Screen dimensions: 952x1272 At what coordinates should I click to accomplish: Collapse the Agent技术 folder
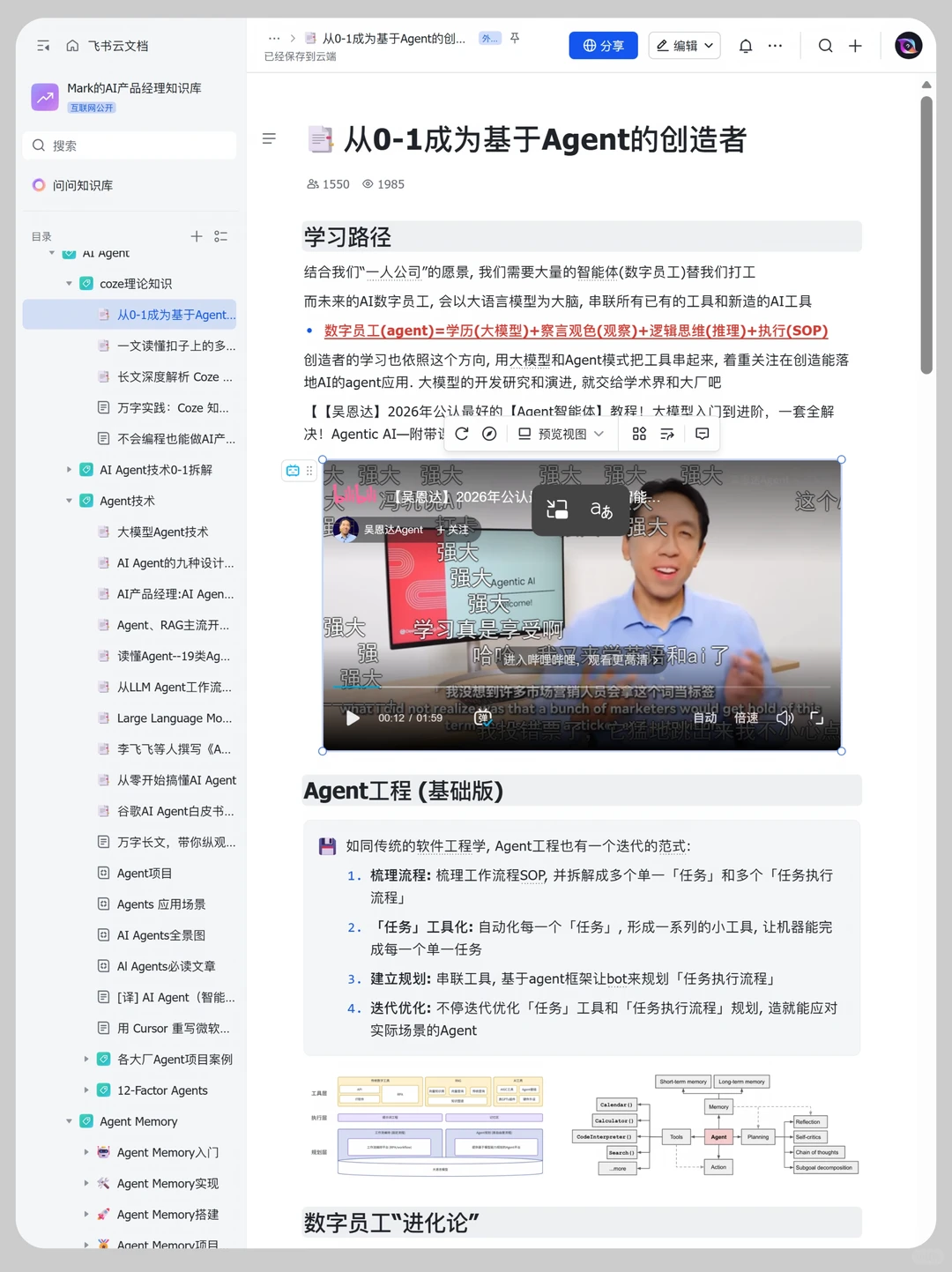pos(70,501)
